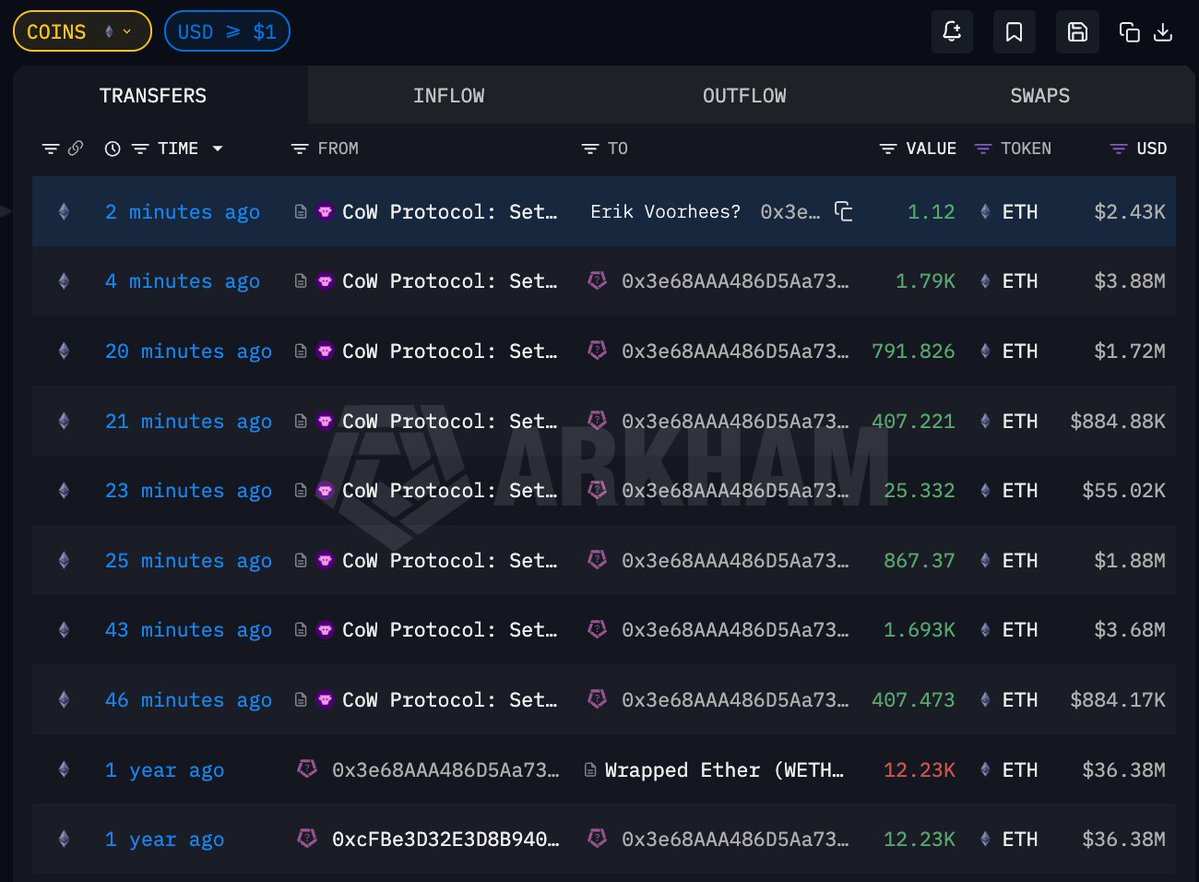This screenshot has width=1199, height=882.
Task: Copy the Erik Voorhees address
Action: [844, 212]
